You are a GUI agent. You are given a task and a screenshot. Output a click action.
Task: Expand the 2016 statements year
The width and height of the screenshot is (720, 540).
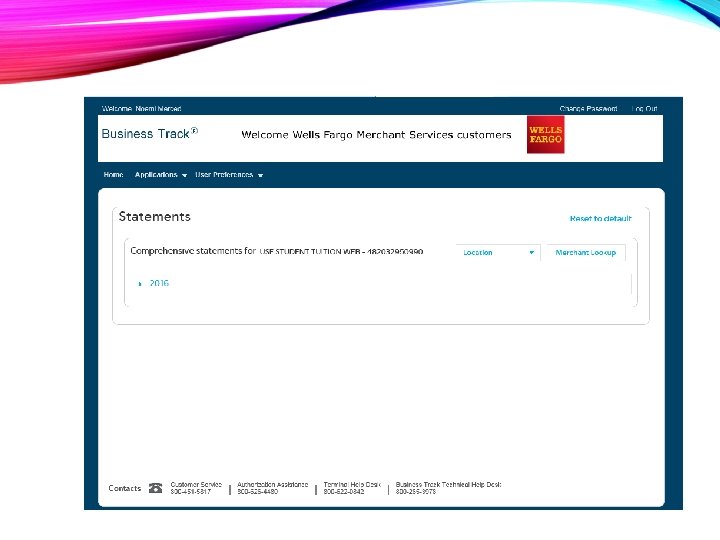point(140,284)
